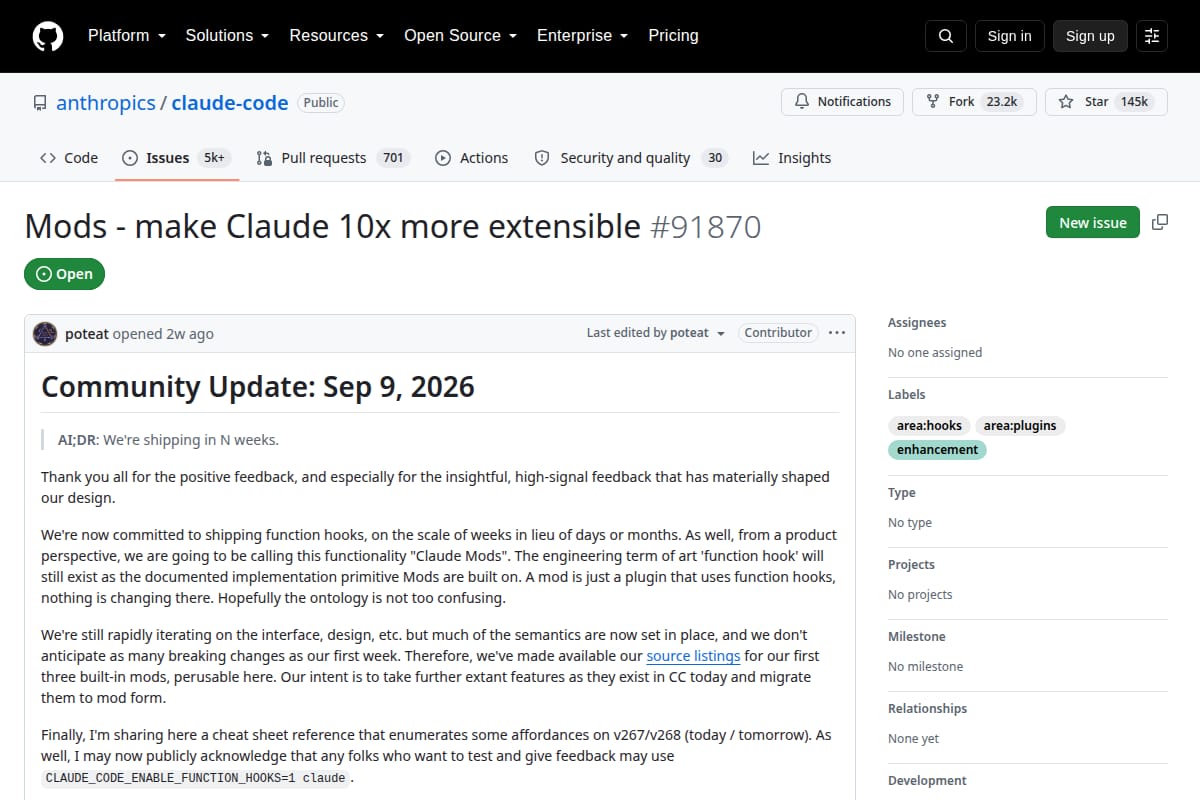Fork the repository

coord(974,102)
